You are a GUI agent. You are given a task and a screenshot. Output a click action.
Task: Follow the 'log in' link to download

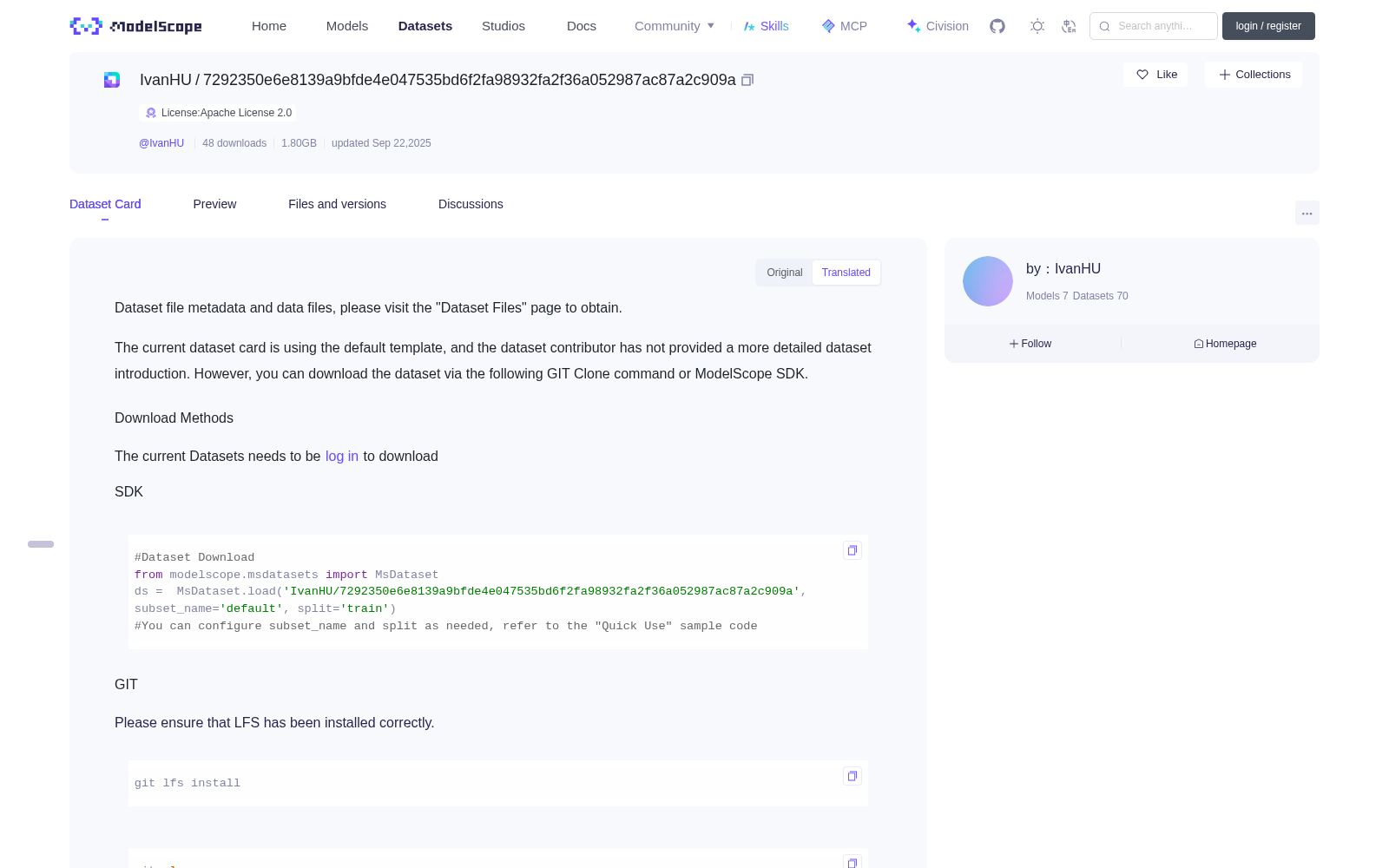(342, 457)
